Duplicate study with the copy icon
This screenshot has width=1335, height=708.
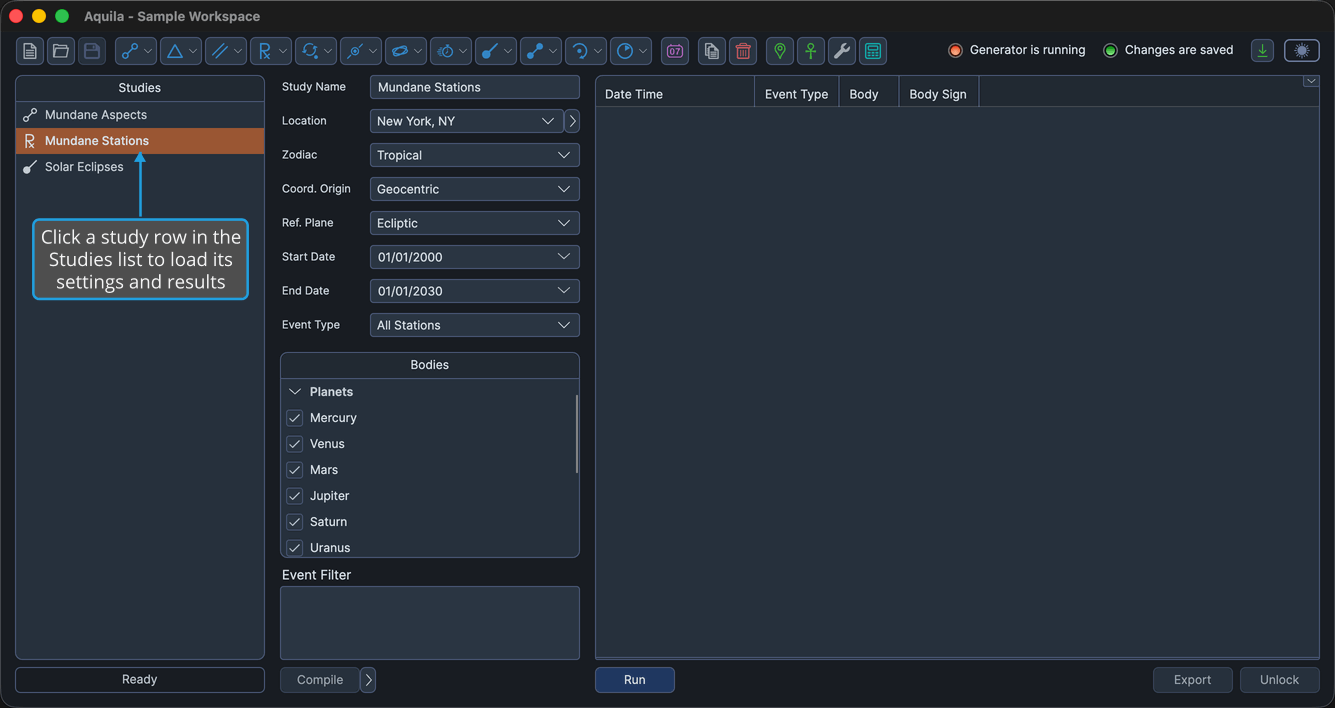coord(712,51)
